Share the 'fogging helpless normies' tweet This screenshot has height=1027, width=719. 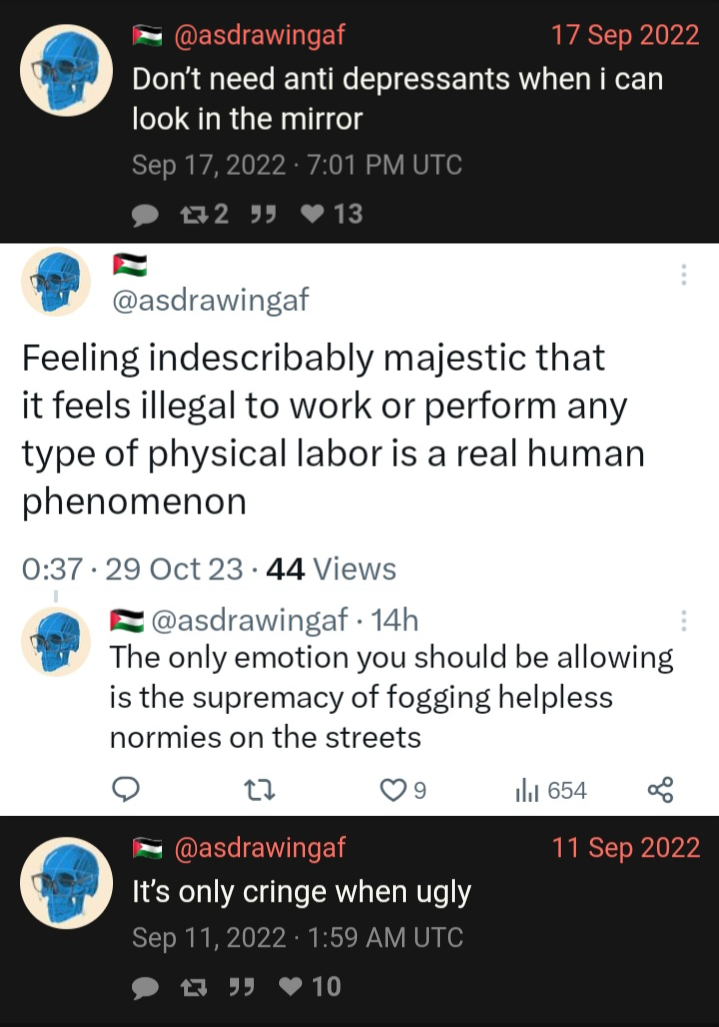660,790
